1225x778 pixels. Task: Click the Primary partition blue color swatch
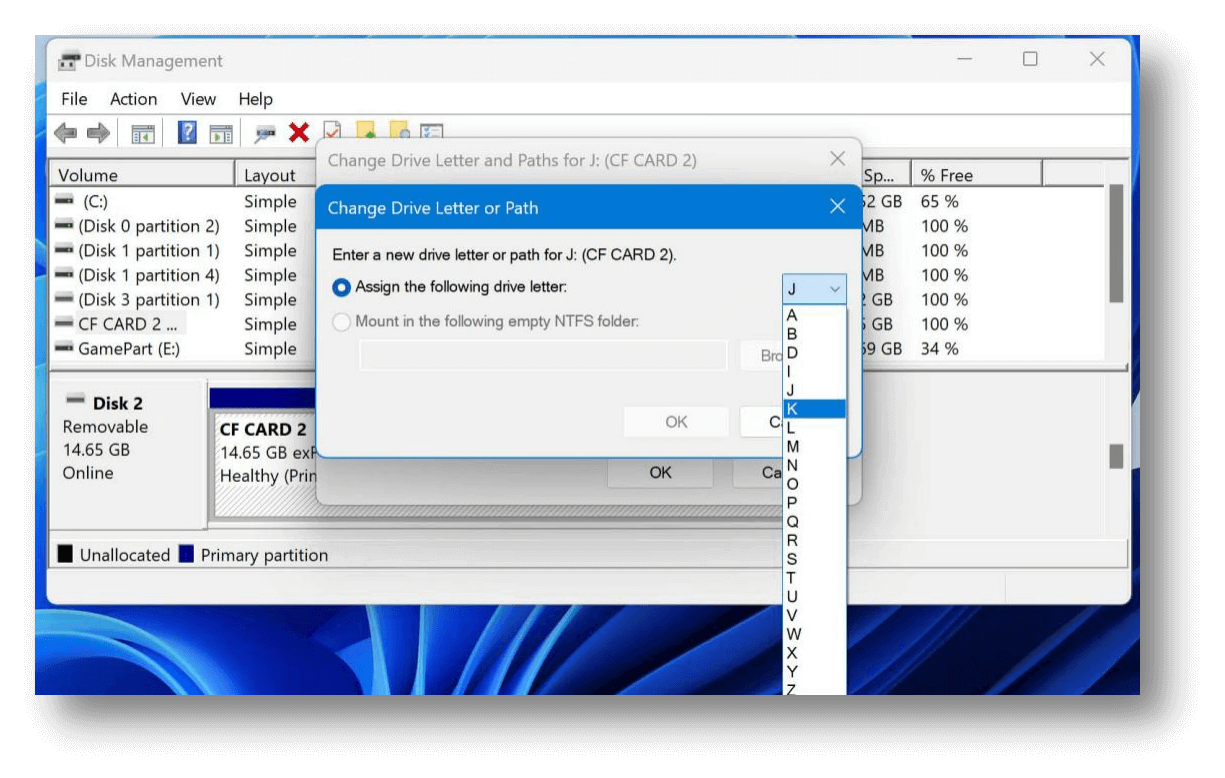(185, 554)
